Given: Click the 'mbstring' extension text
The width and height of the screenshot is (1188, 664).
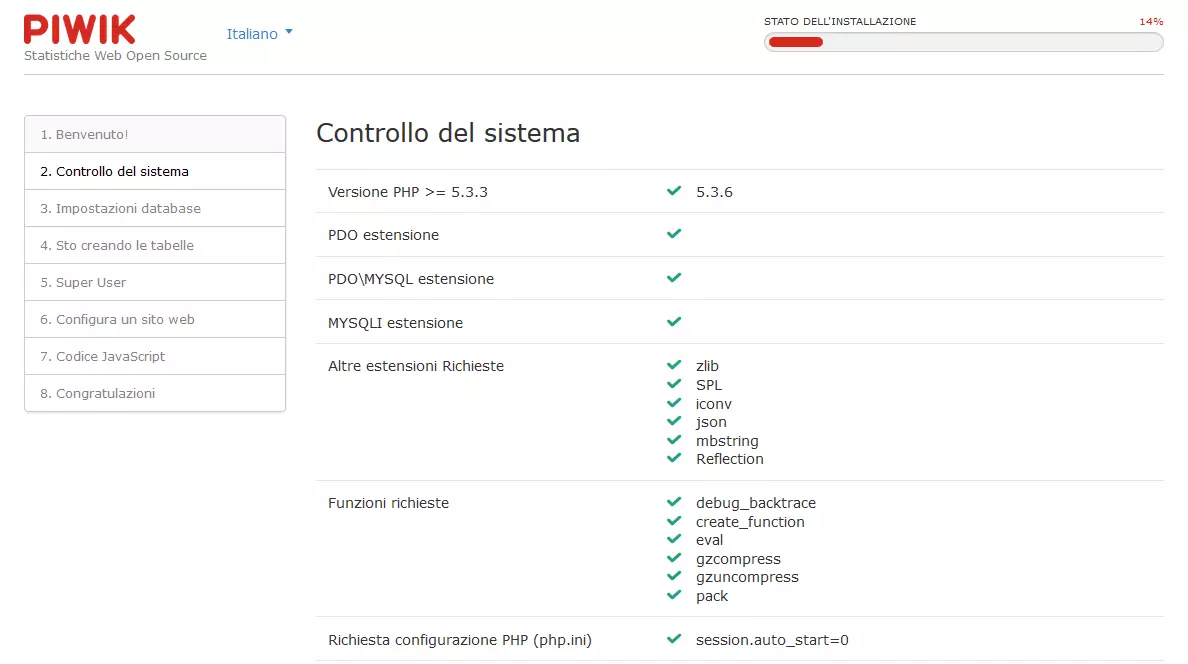Looking at the screenshot, I should tap(727, 441).
